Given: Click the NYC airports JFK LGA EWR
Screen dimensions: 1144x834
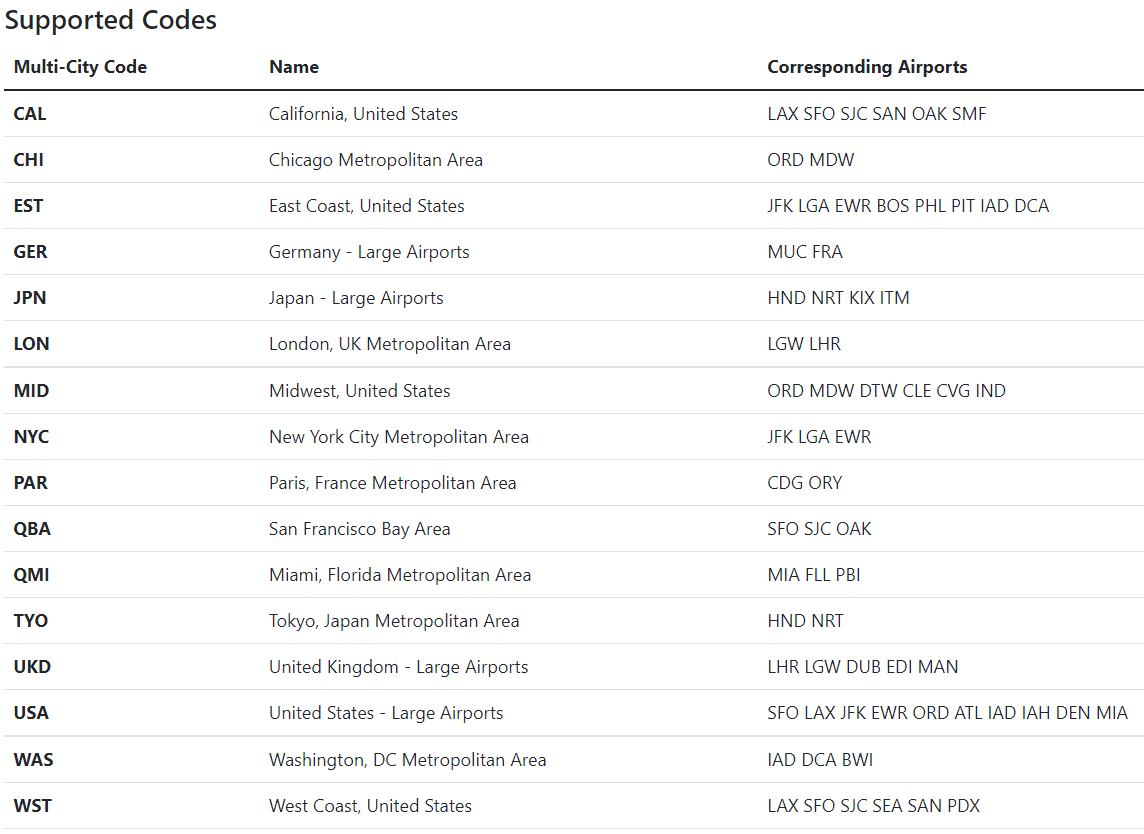Looking at the screenshot, I should pos(819,437).
